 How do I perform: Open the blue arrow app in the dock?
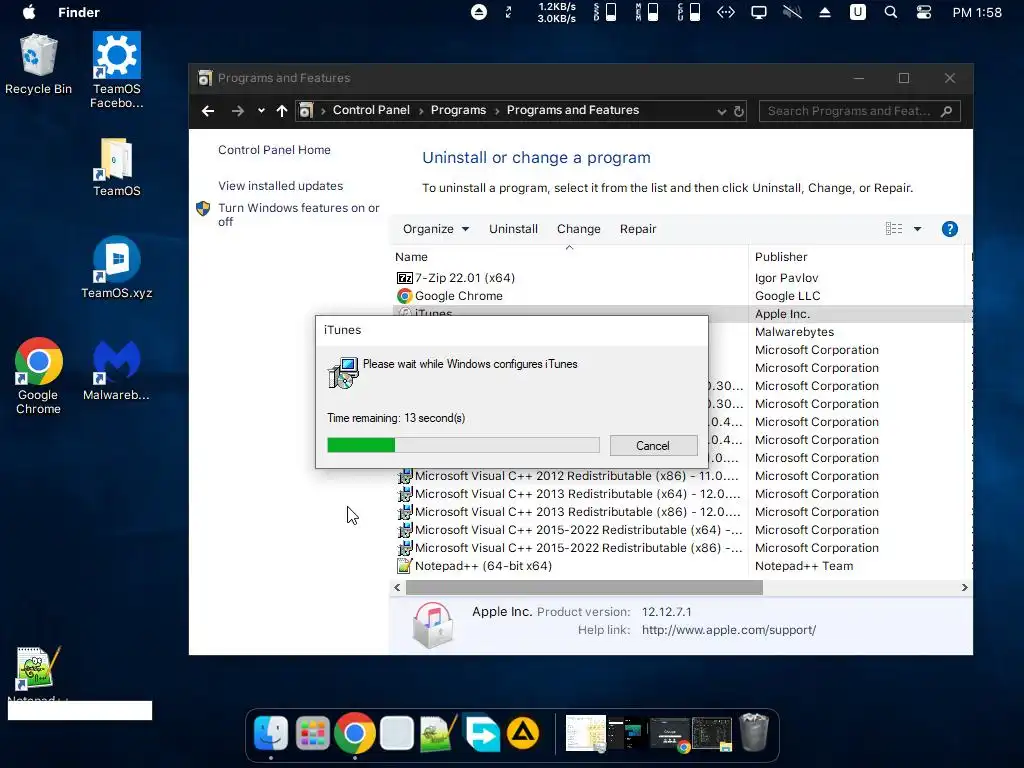(481, 733)
